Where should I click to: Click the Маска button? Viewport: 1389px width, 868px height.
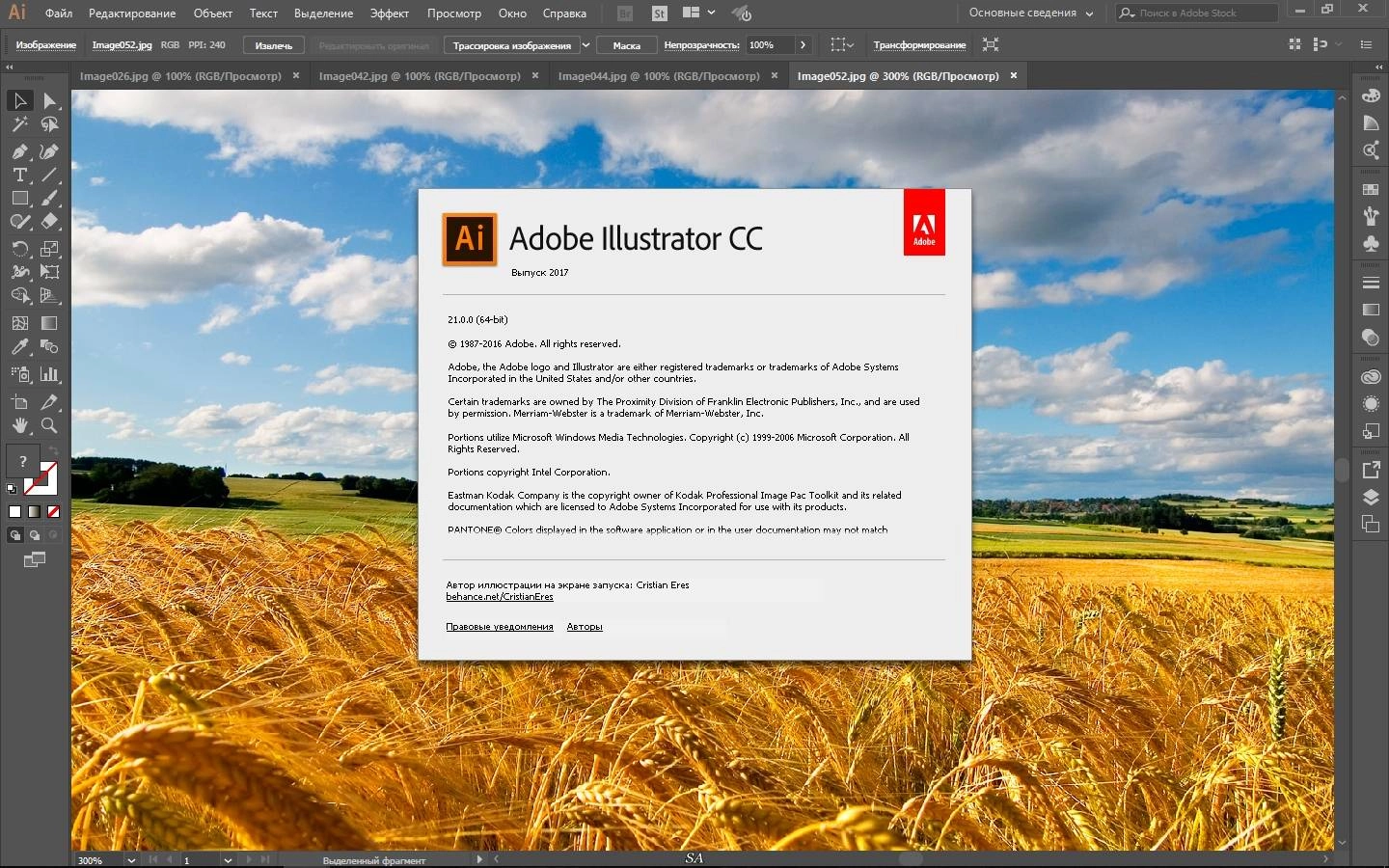(x=627, y=45)
